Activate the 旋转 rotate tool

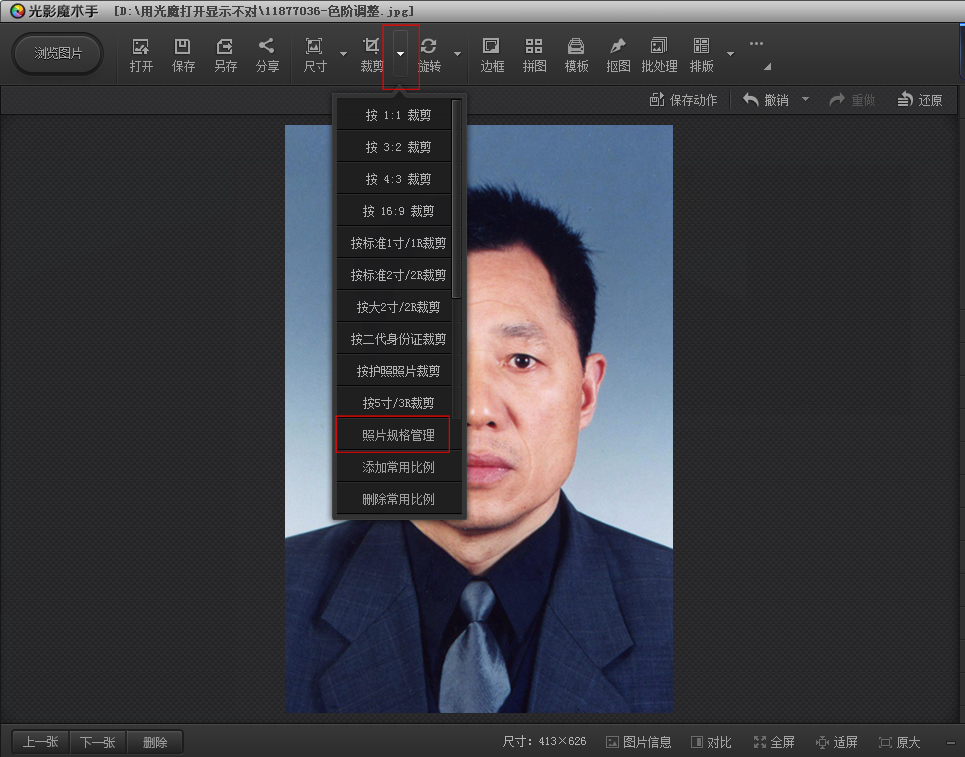[429, 55]
